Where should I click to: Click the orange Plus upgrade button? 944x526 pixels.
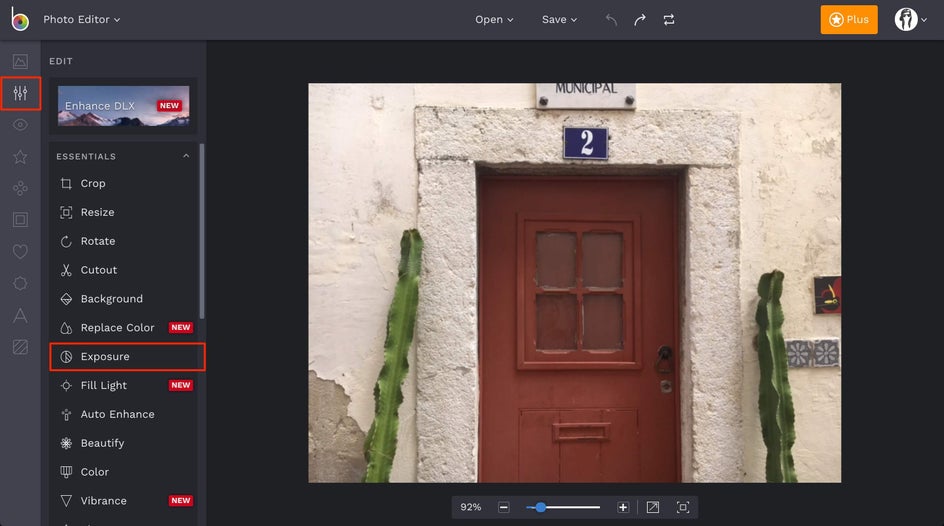[849, 20]
